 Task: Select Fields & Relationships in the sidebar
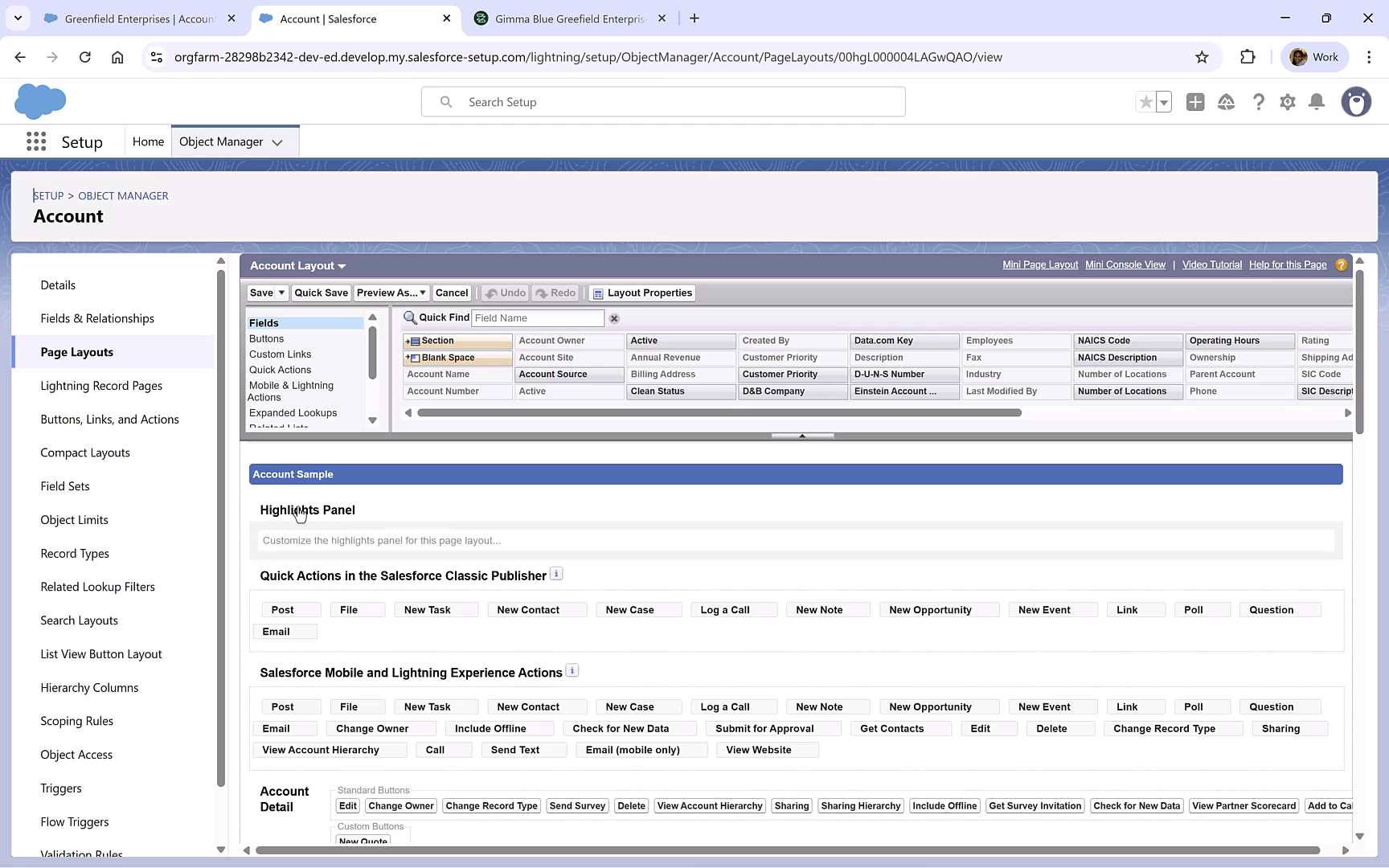[97, 318]
